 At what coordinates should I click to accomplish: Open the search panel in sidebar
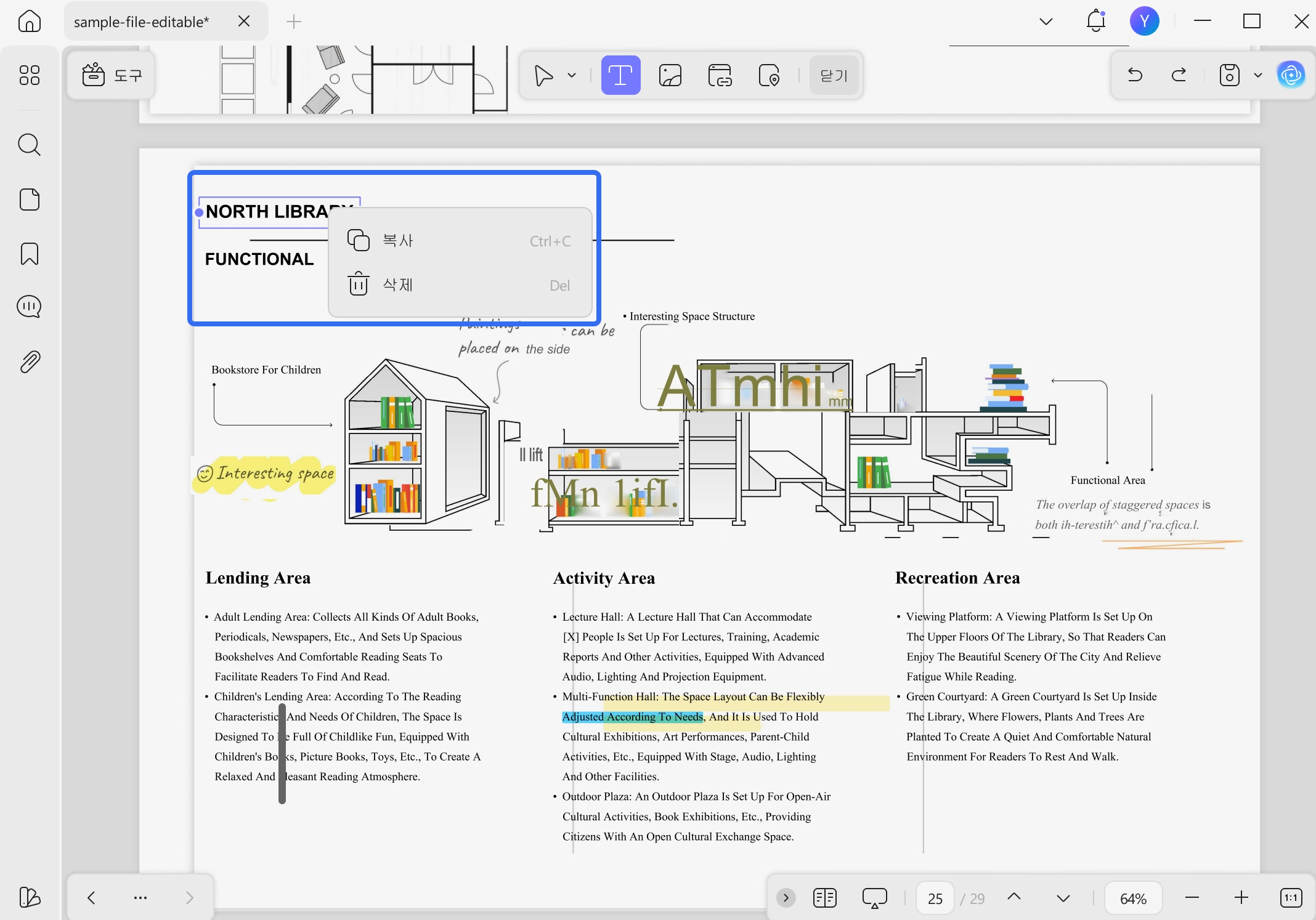tap(30, 145)
